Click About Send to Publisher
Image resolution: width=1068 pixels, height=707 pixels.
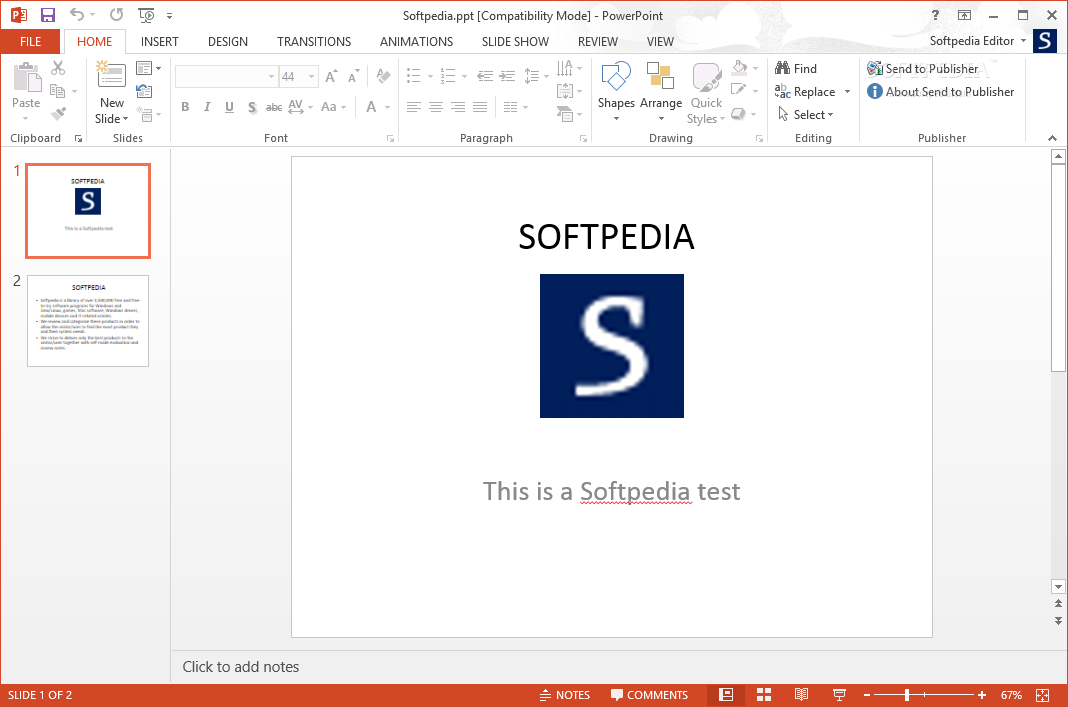[x=941, y=91]
